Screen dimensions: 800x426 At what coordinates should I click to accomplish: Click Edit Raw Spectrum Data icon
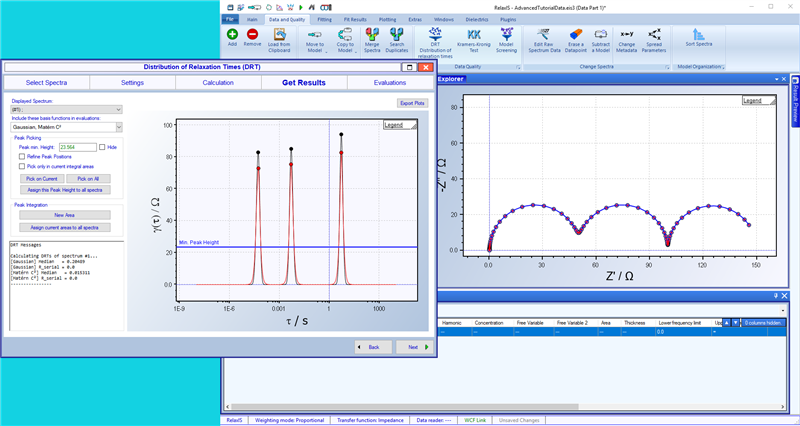[x=544, y=35]
